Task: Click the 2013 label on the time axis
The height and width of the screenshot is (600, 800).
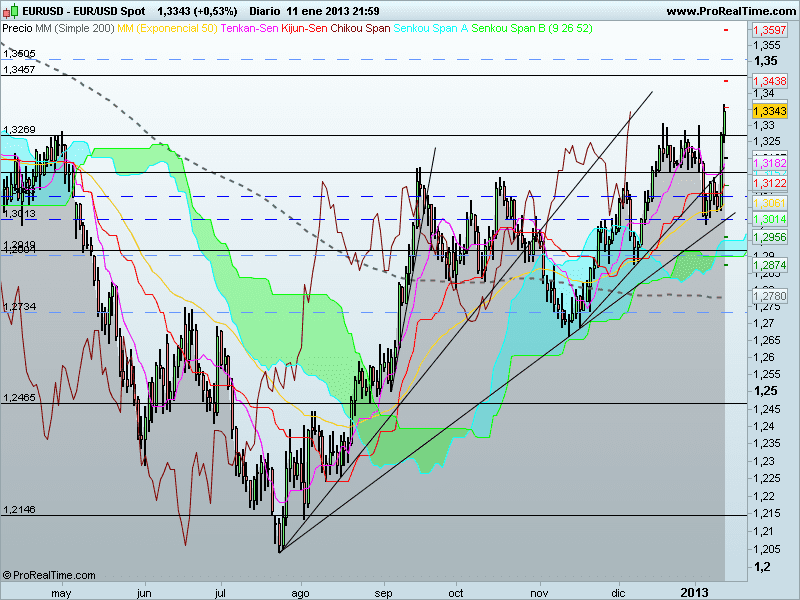Action: coord(694,591)
